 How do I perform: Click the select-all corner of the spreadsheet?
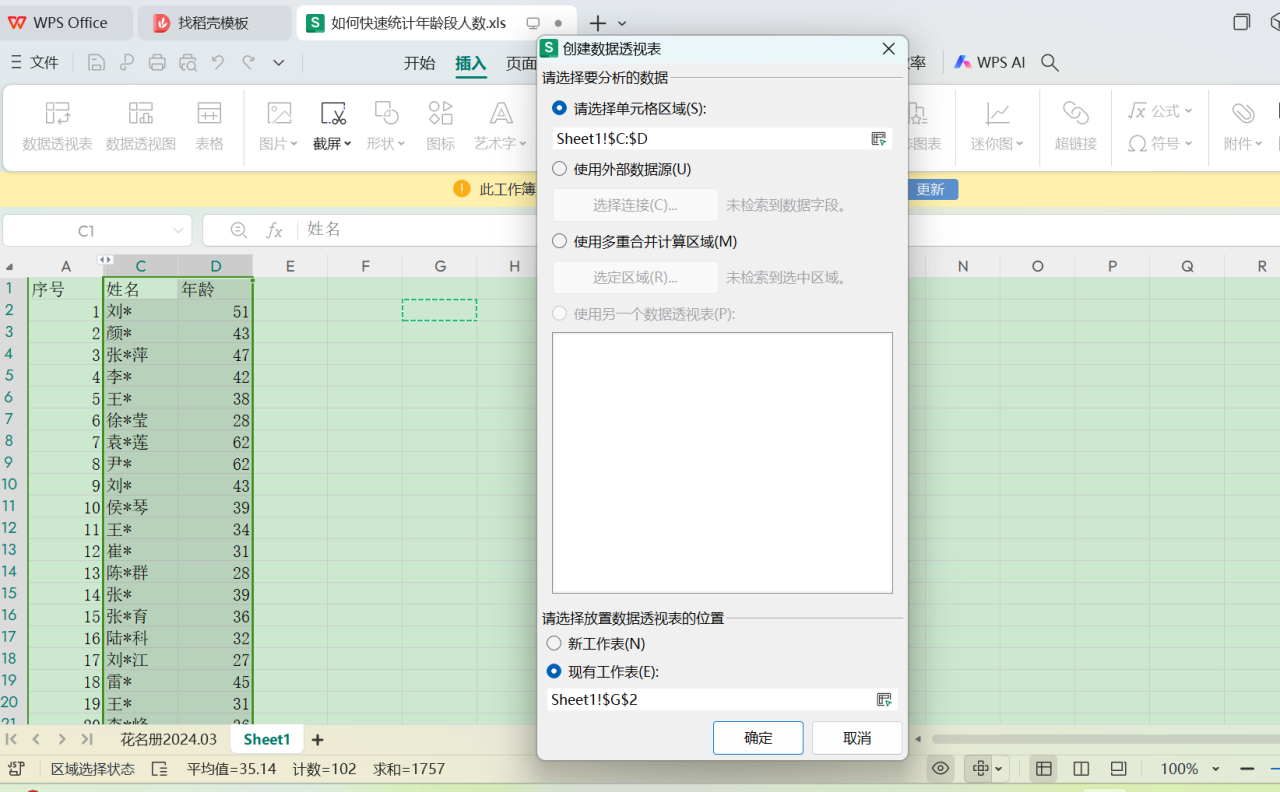tap(10, 266)
